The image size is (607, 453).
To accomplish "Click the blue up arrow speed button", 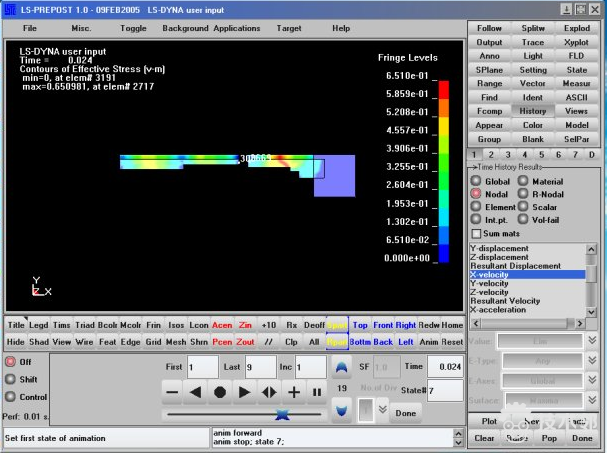I will tap(341, 367).
